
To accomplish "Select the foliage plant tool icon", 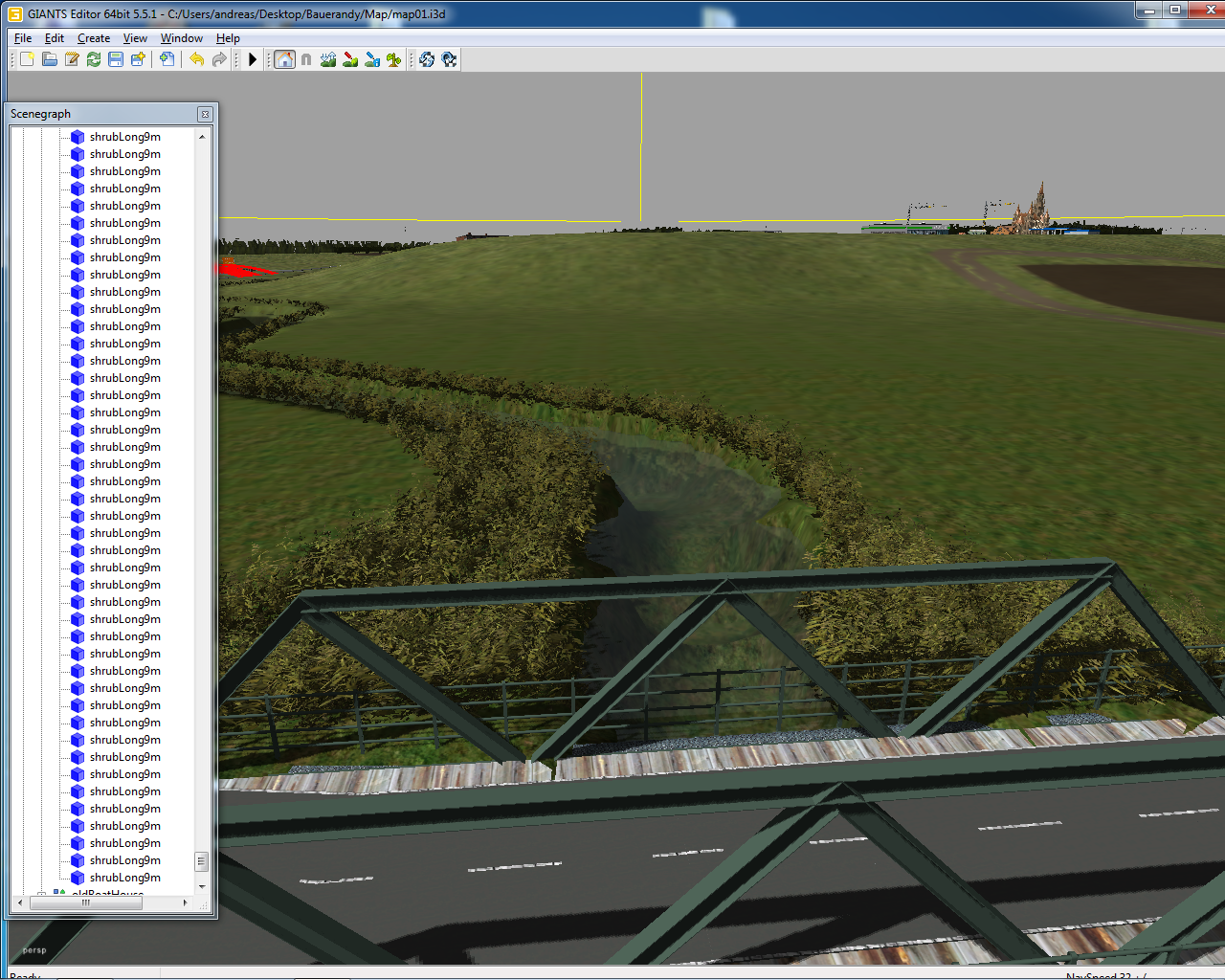I will [394, 59].
